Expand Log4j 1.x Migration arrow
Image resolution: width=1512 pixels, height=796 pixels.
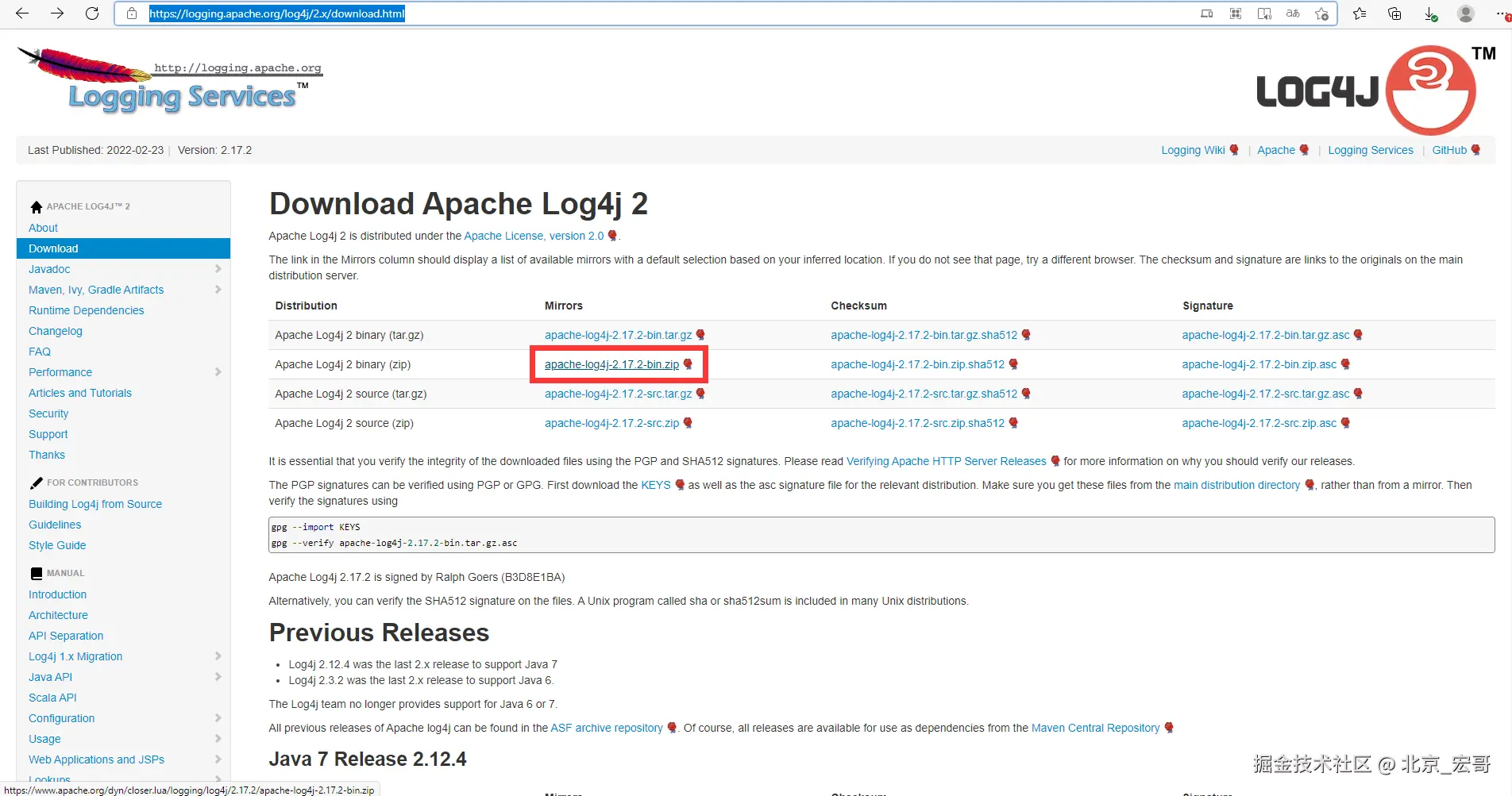(218, 656)
